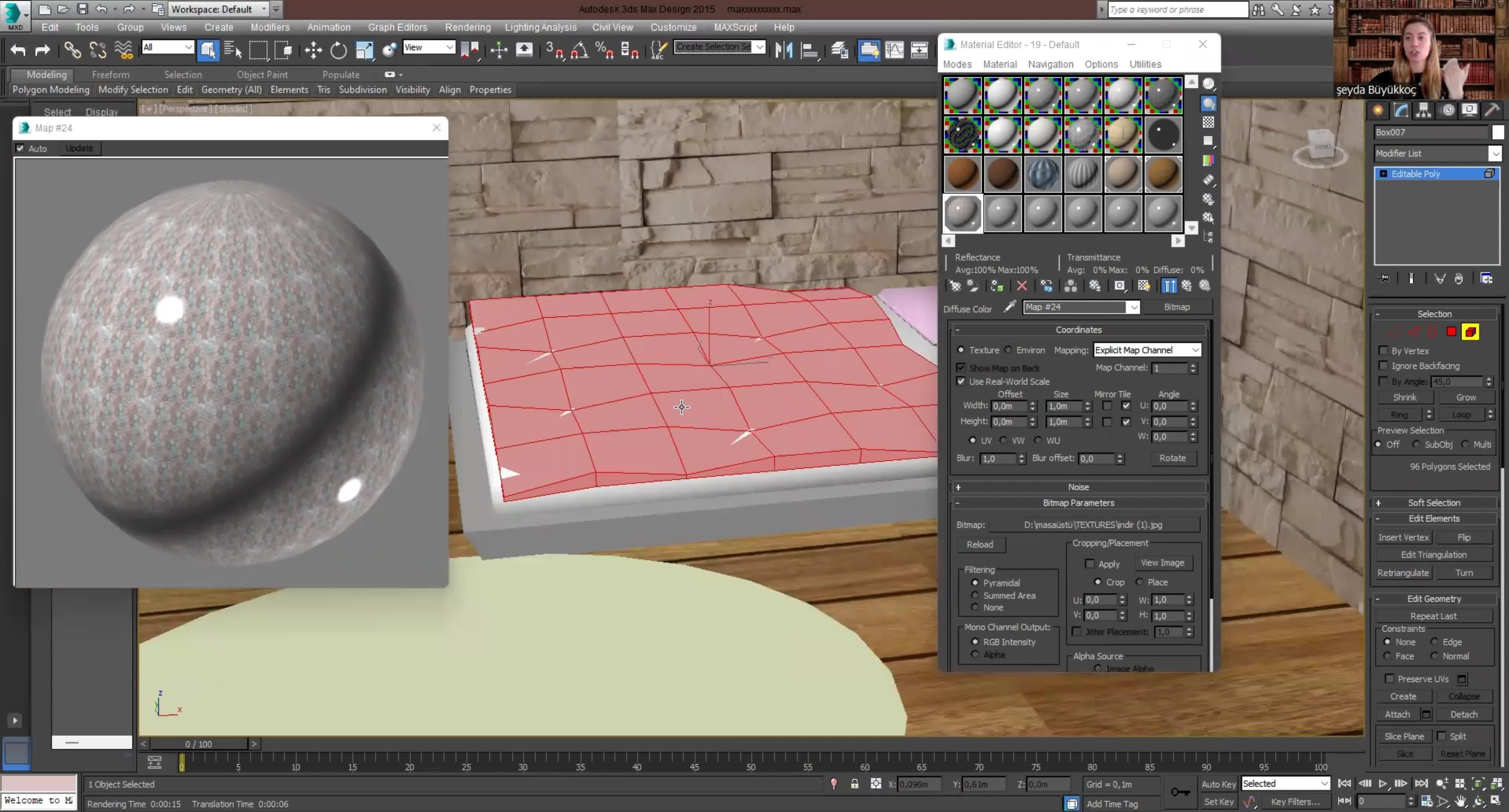Open Material Editor Navigation menu

pos(1050,64)
